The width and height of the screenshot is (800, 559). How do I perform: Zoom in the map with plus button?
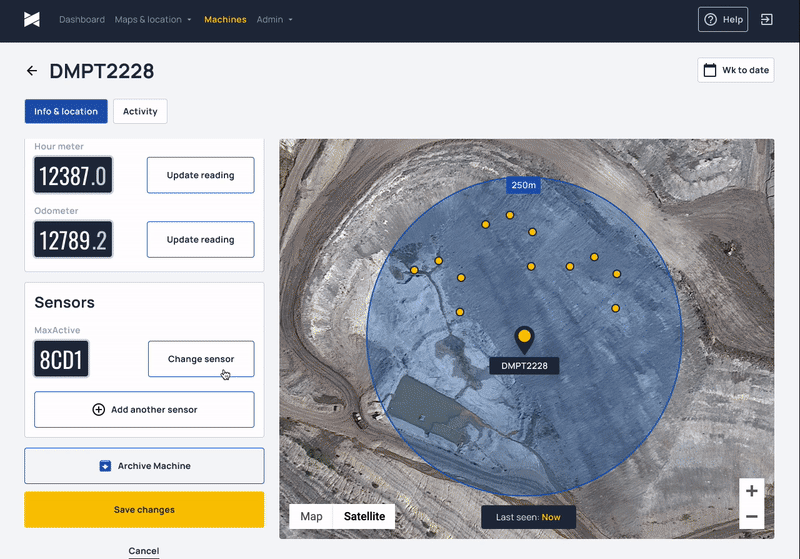[752, 490]
